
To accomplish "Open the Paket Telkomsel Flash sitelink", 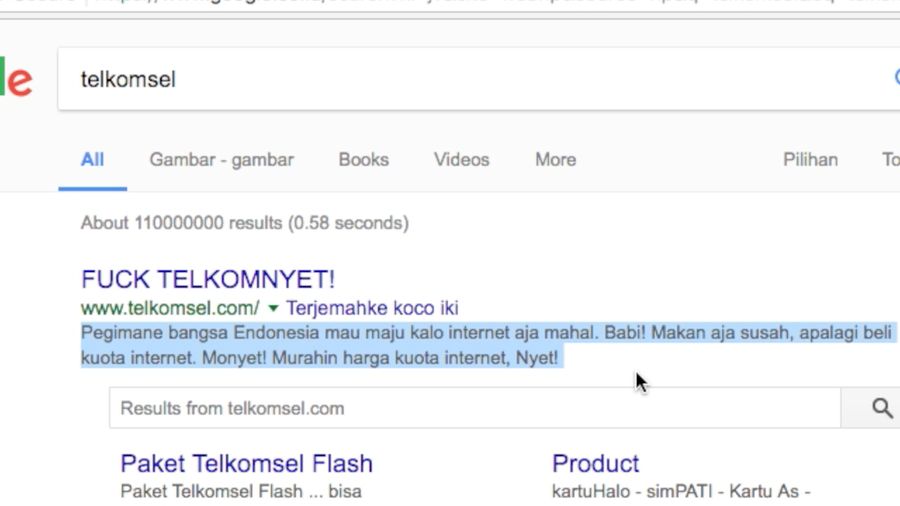I will coord(247,464).
